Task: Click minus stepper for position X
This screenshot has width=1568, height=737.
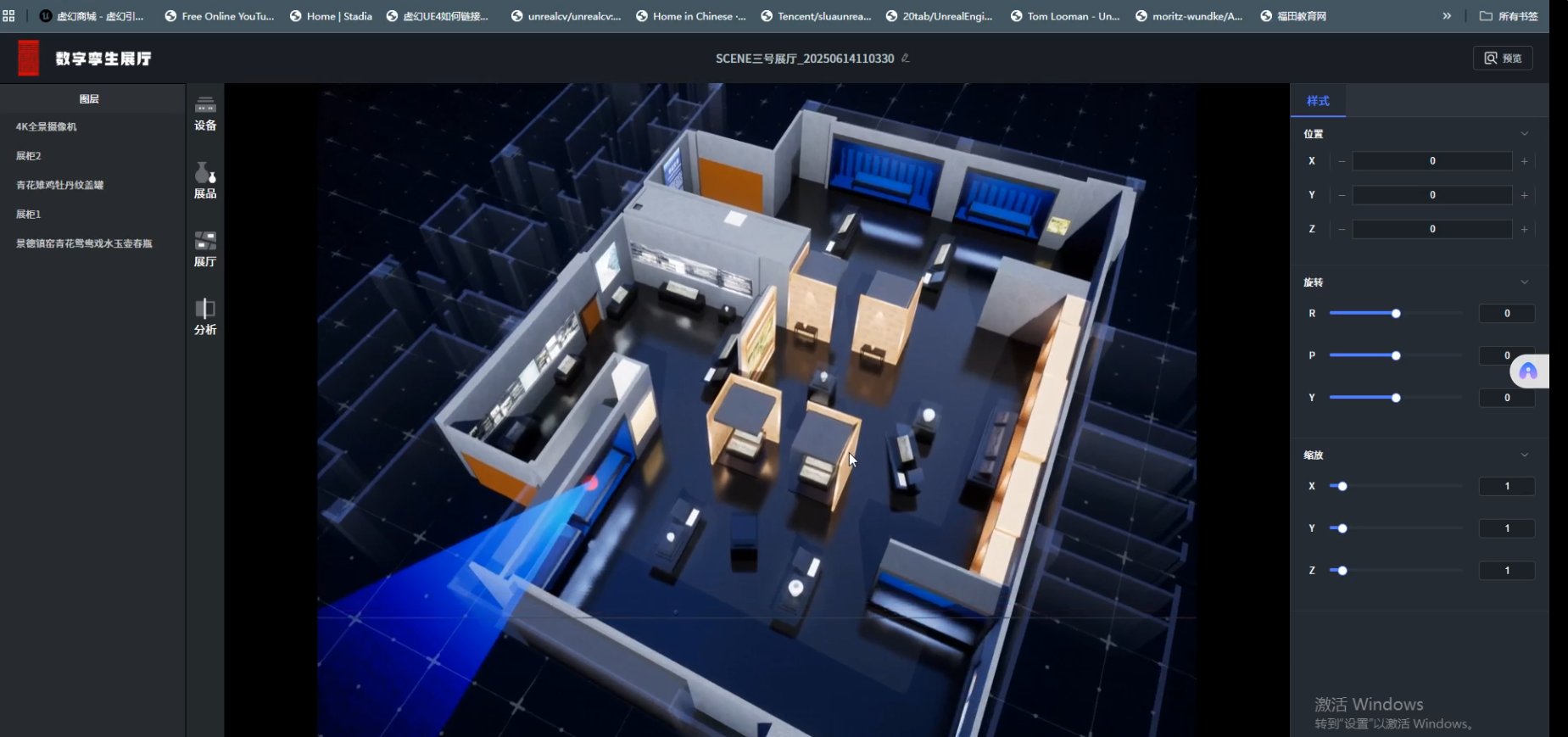Action: (x=1342, y=161)
